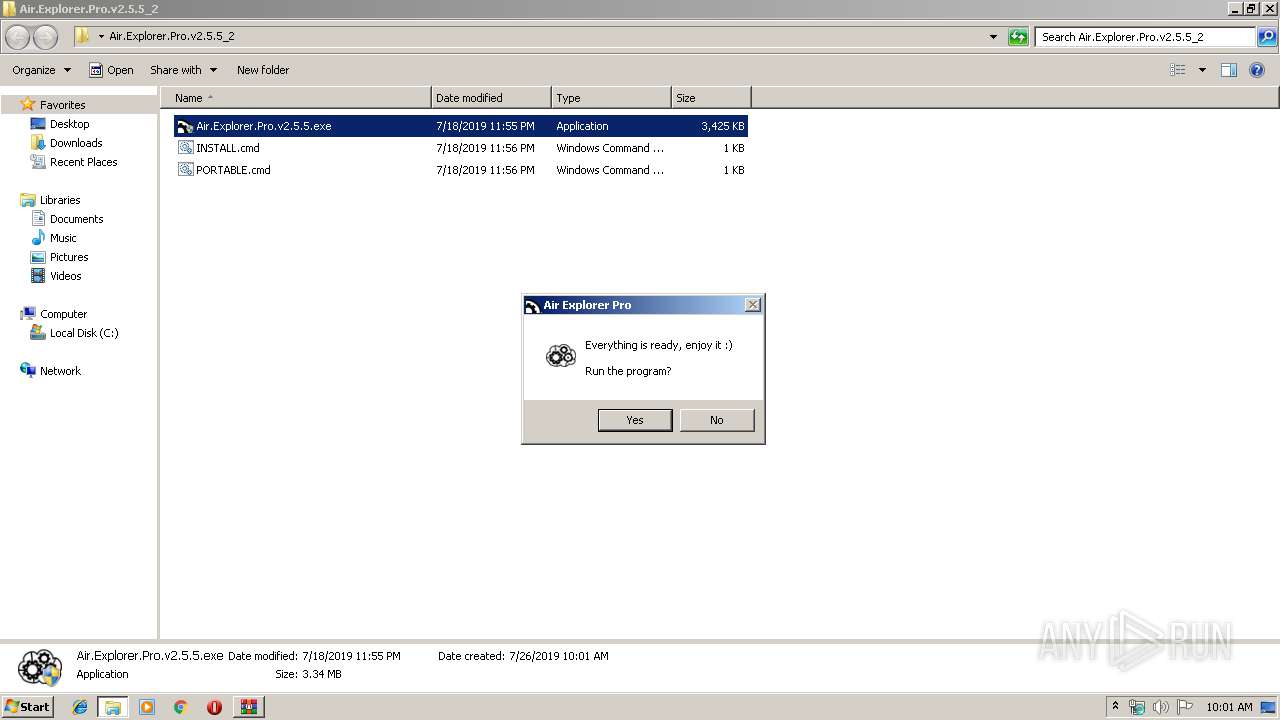The image size is (1280, 720).
Task: Click the WinRAR taskbar icon
Action: pos(248,707)
